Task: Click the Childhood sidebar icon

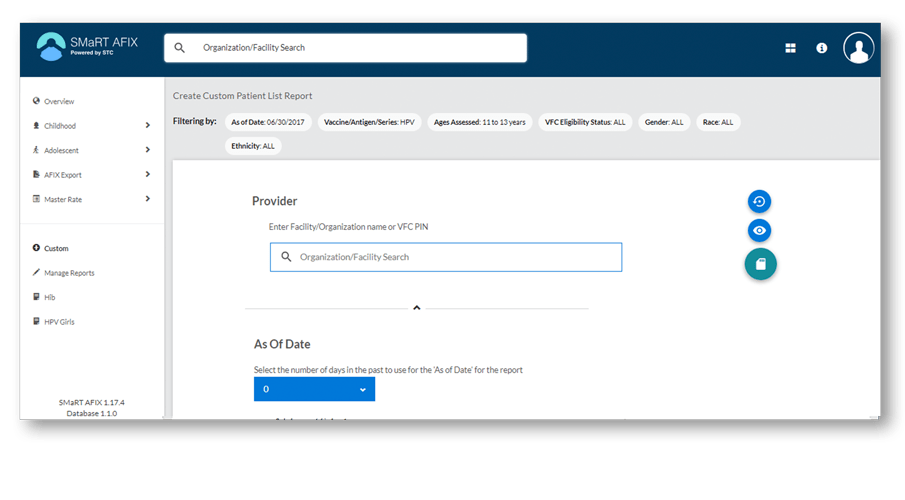Action: [x=36, y=125]
